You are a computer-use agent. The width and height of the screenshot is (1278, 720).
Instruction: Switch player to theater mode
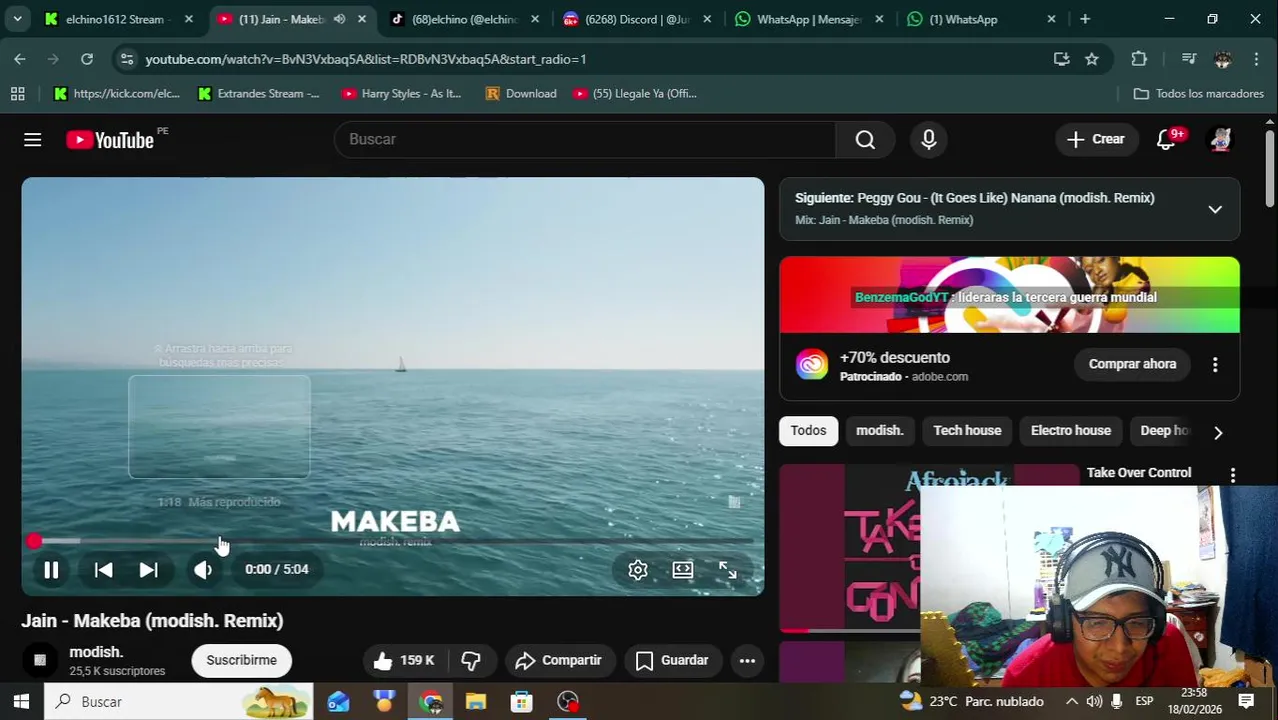point(683,570)
